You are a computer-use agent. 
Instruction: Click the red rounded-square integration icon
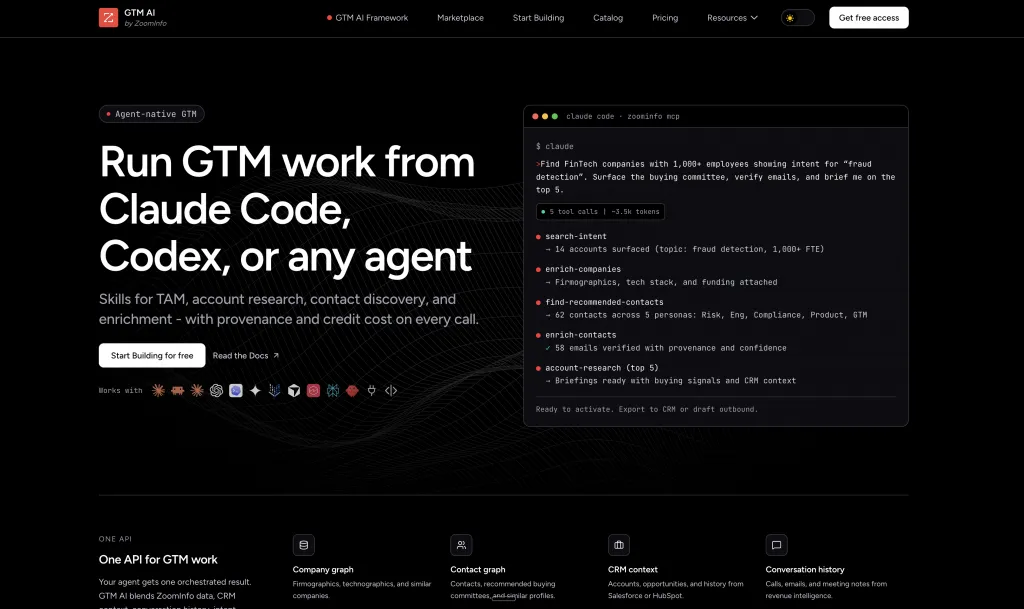[x=313, y=390]
